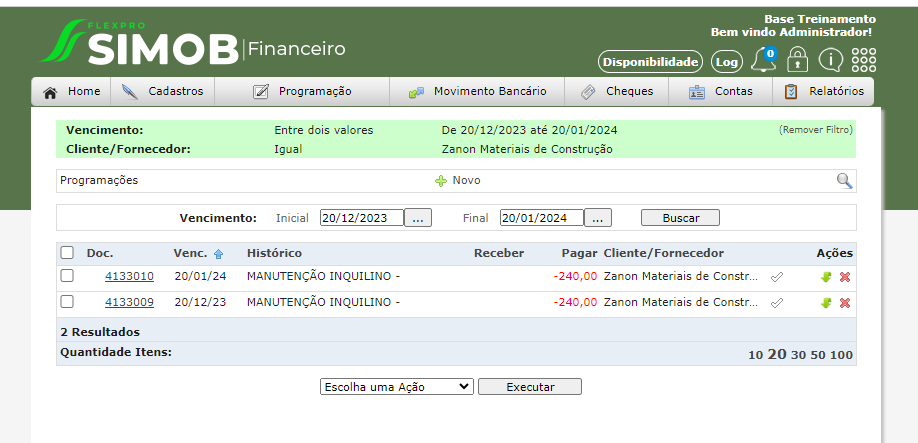Click the Movimento Bancário transfer icon

pyautogui.click(x=416, y=92)
